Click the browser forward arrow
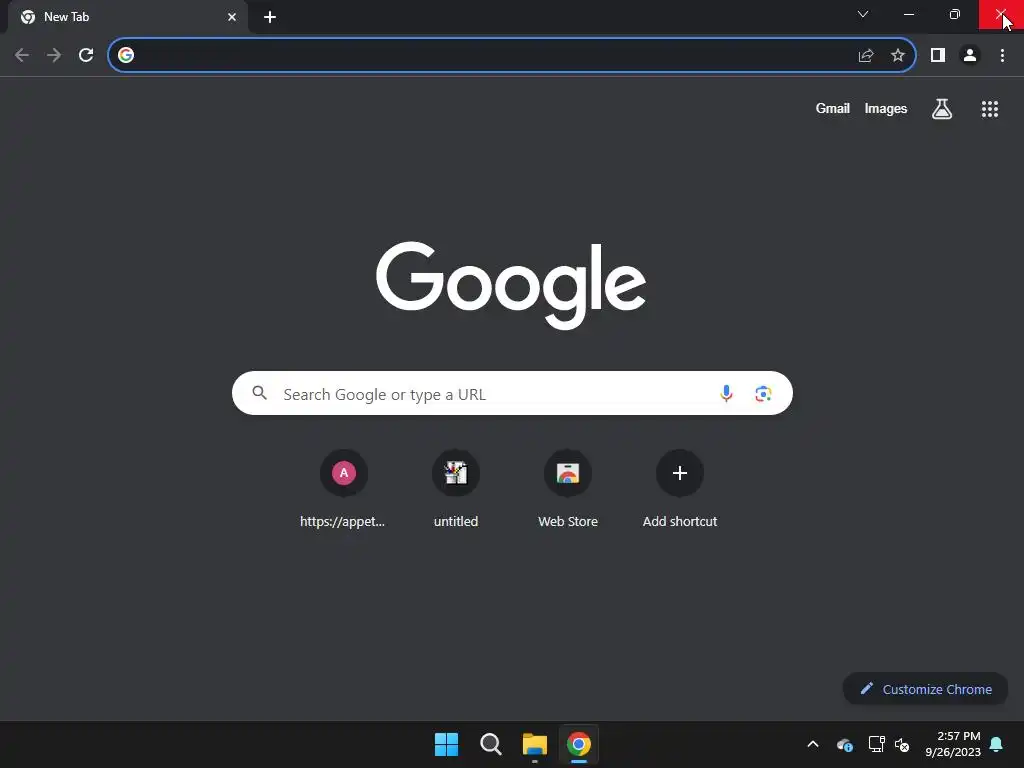This screenshot has width=1024, height=768. click(x=54, y=55)
